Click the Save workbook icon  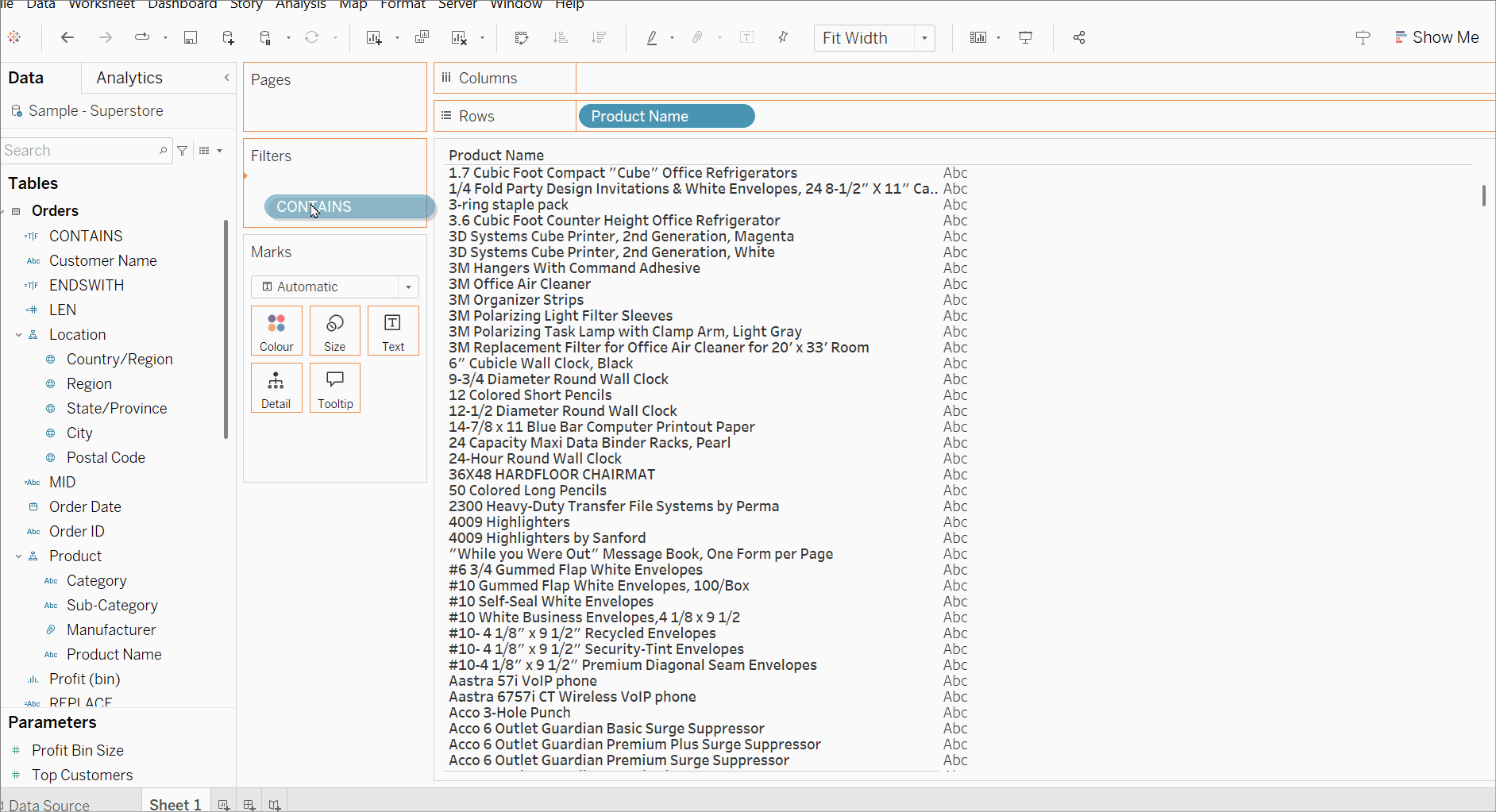pos(191,37)
